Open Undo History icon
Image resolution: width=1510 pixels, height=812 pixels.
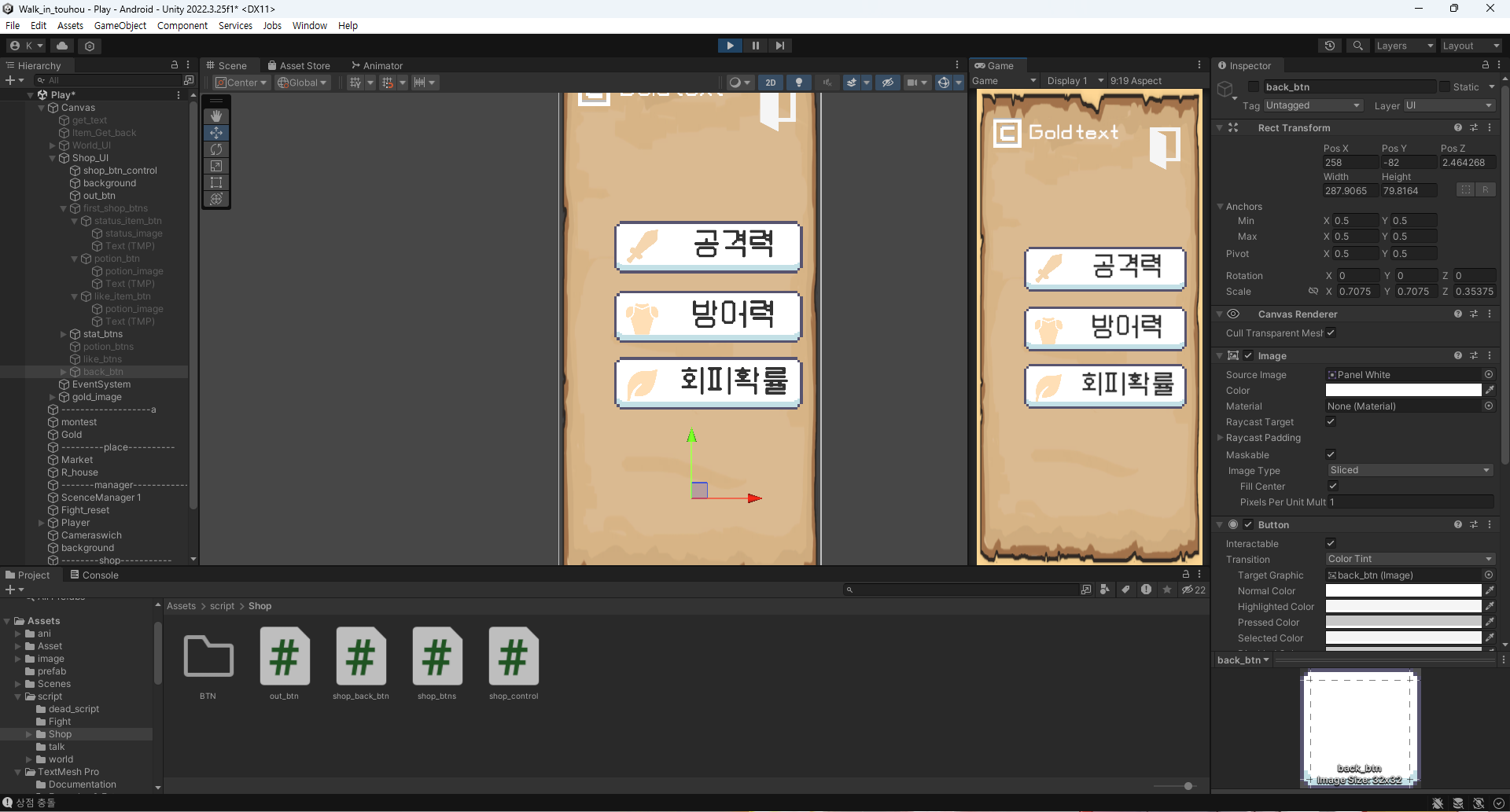[x=1330, y=46]
